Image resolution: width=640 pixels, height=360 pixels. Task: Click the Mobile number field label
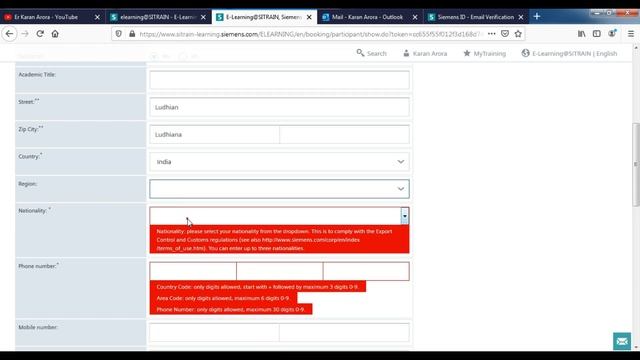coord(38,327)
